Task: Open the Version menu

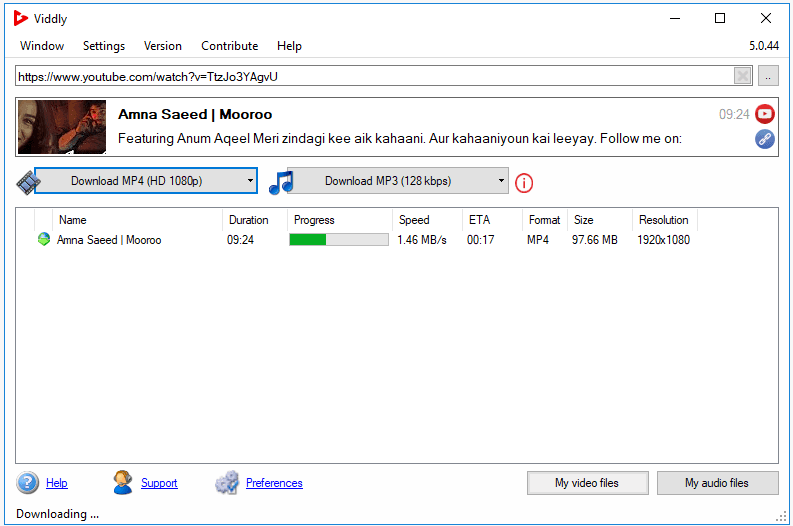Action: [x=162, y=46]
